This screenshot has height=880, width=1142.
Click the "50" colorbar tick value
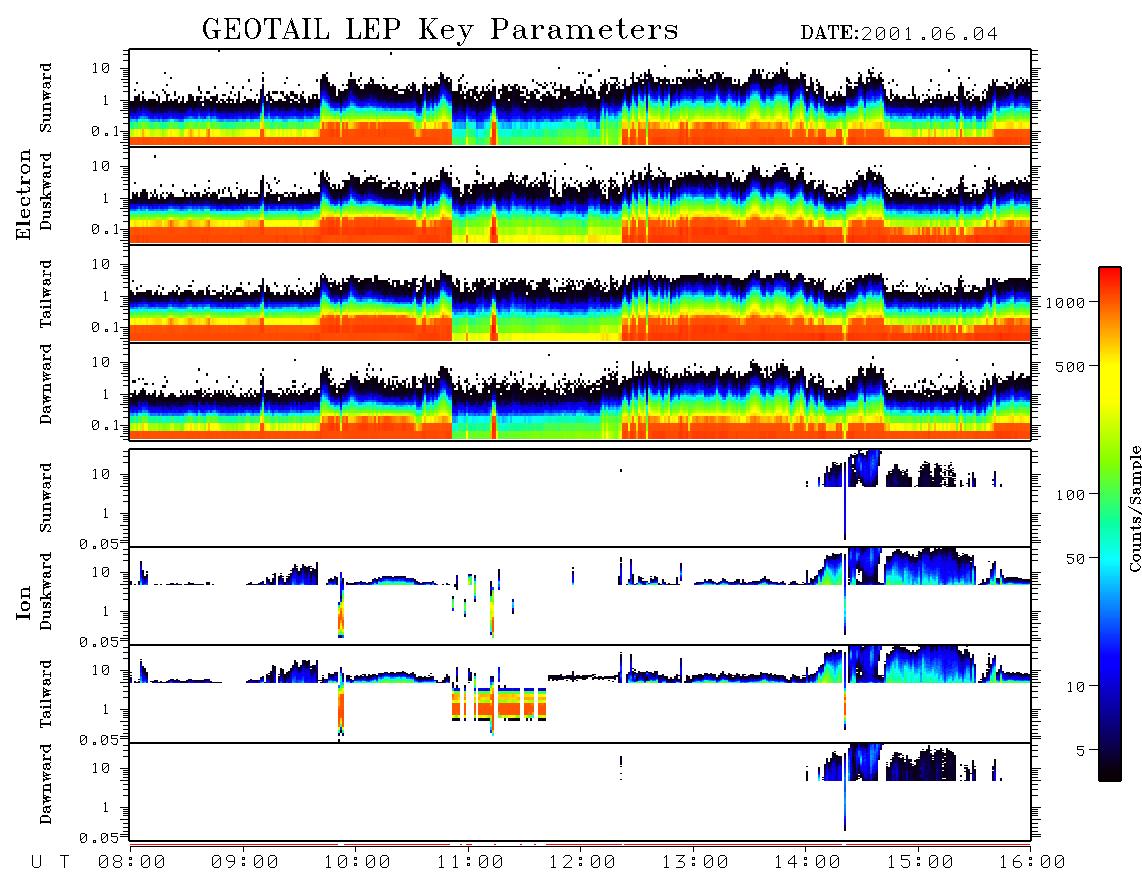1076,559
